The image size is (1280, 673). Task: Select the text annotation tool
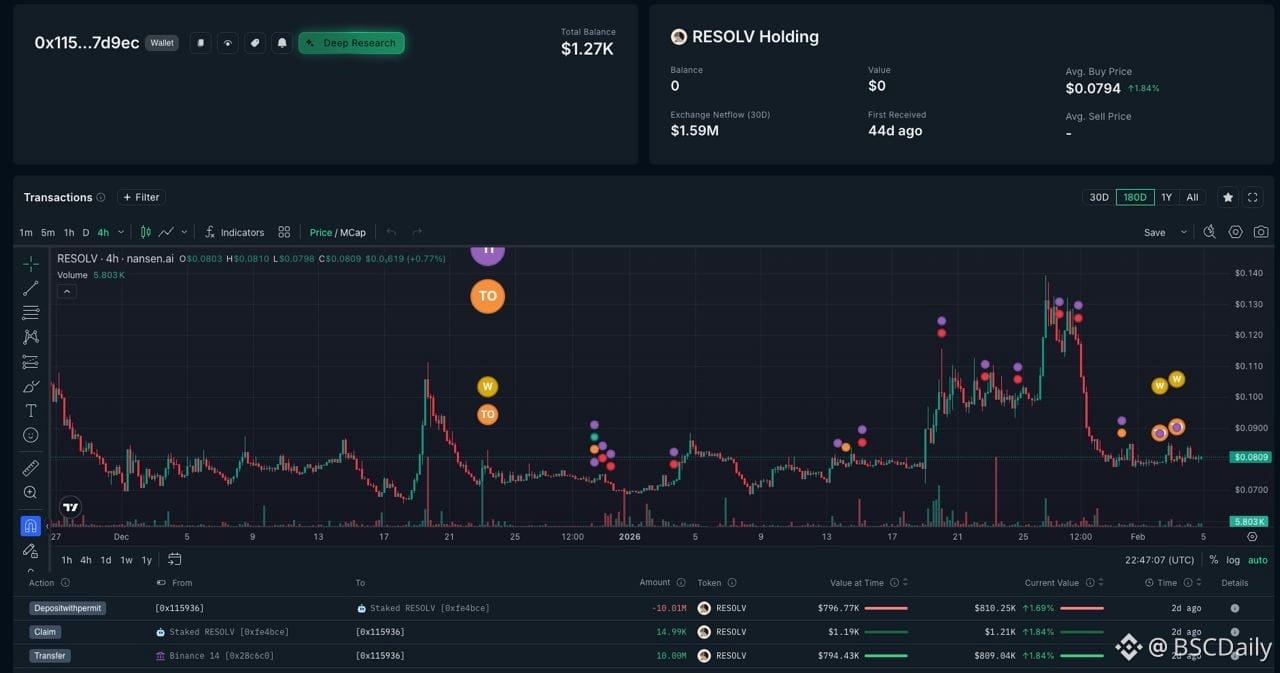[31, 410]
